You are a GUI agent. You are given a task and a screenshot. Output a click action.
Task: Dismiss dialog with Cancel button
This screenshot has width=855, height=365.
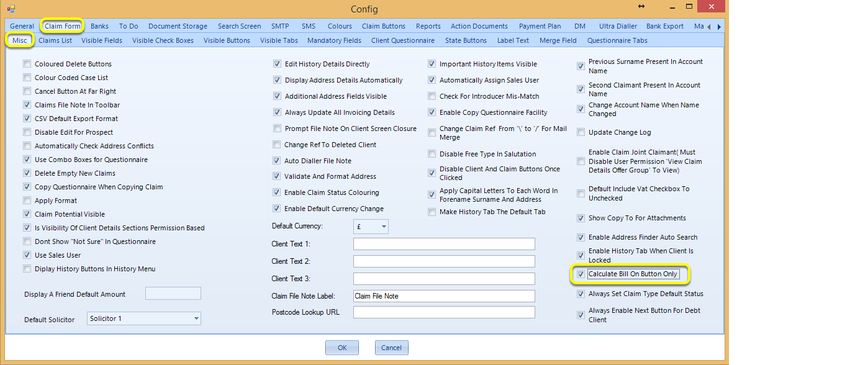(392, 348)
